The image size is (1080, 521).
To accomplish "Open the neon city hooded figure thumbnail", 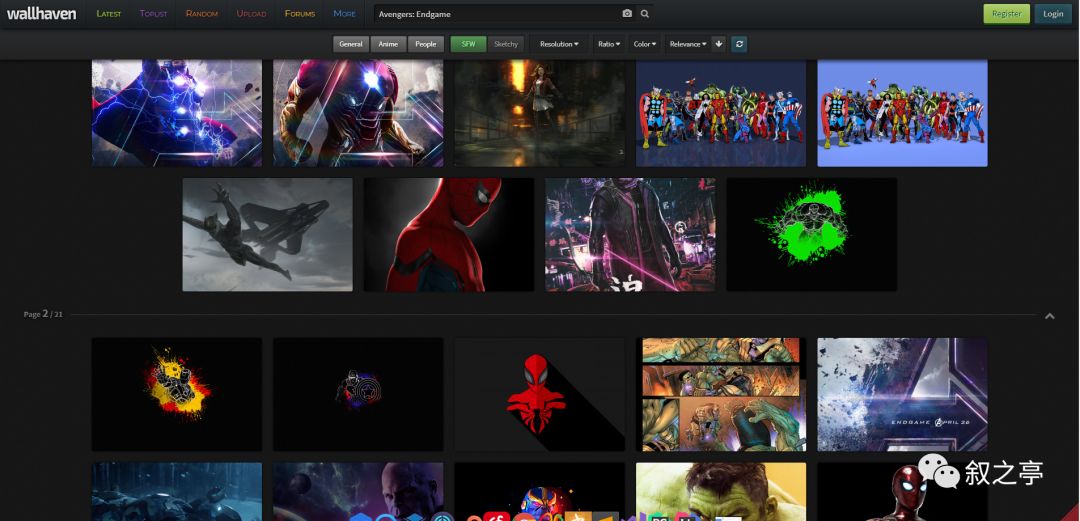I will pos(630,235).
